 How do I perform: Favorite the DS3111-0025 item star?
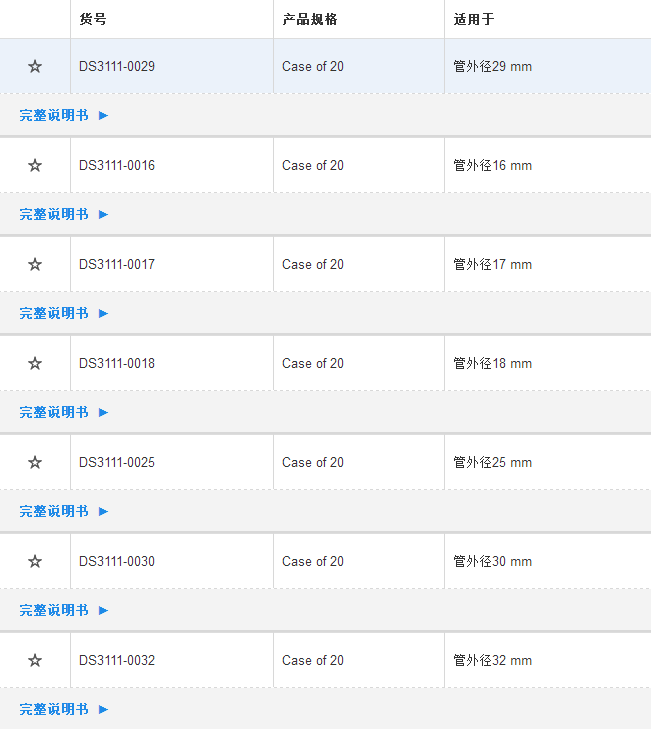point(35,462)
